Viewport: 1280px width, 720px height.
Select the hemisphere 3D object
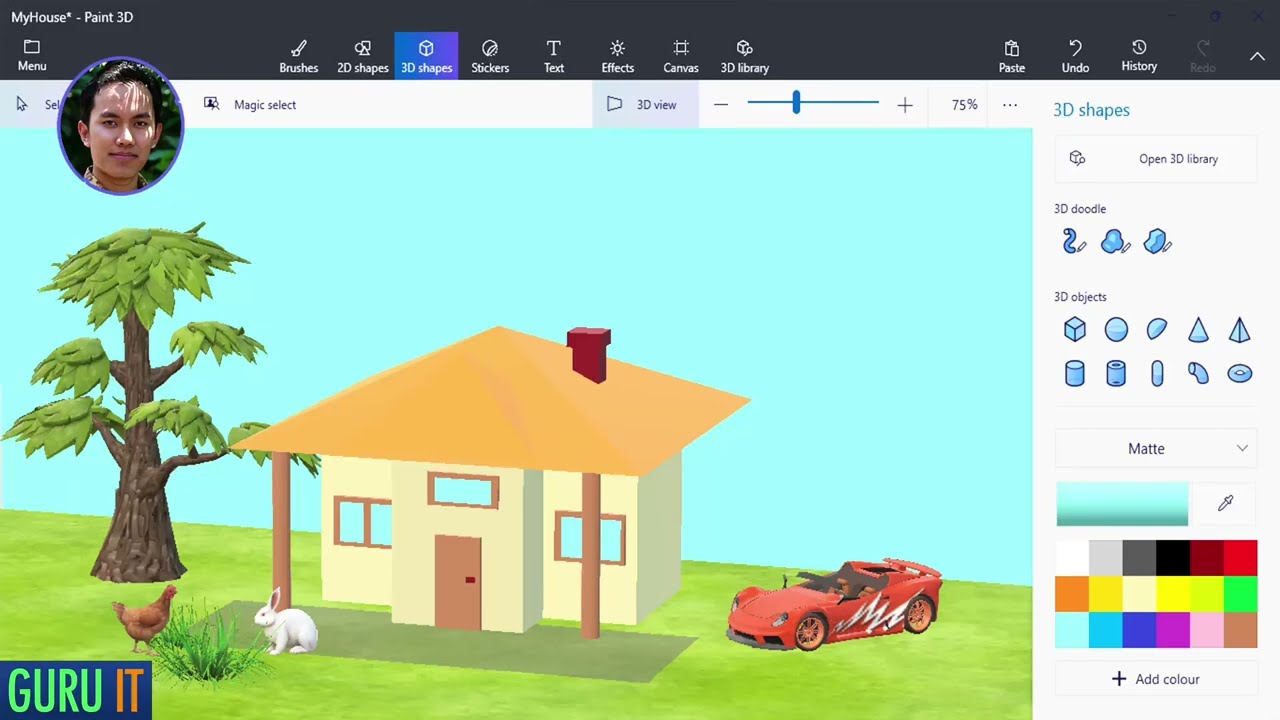(x=1157, y=329)
